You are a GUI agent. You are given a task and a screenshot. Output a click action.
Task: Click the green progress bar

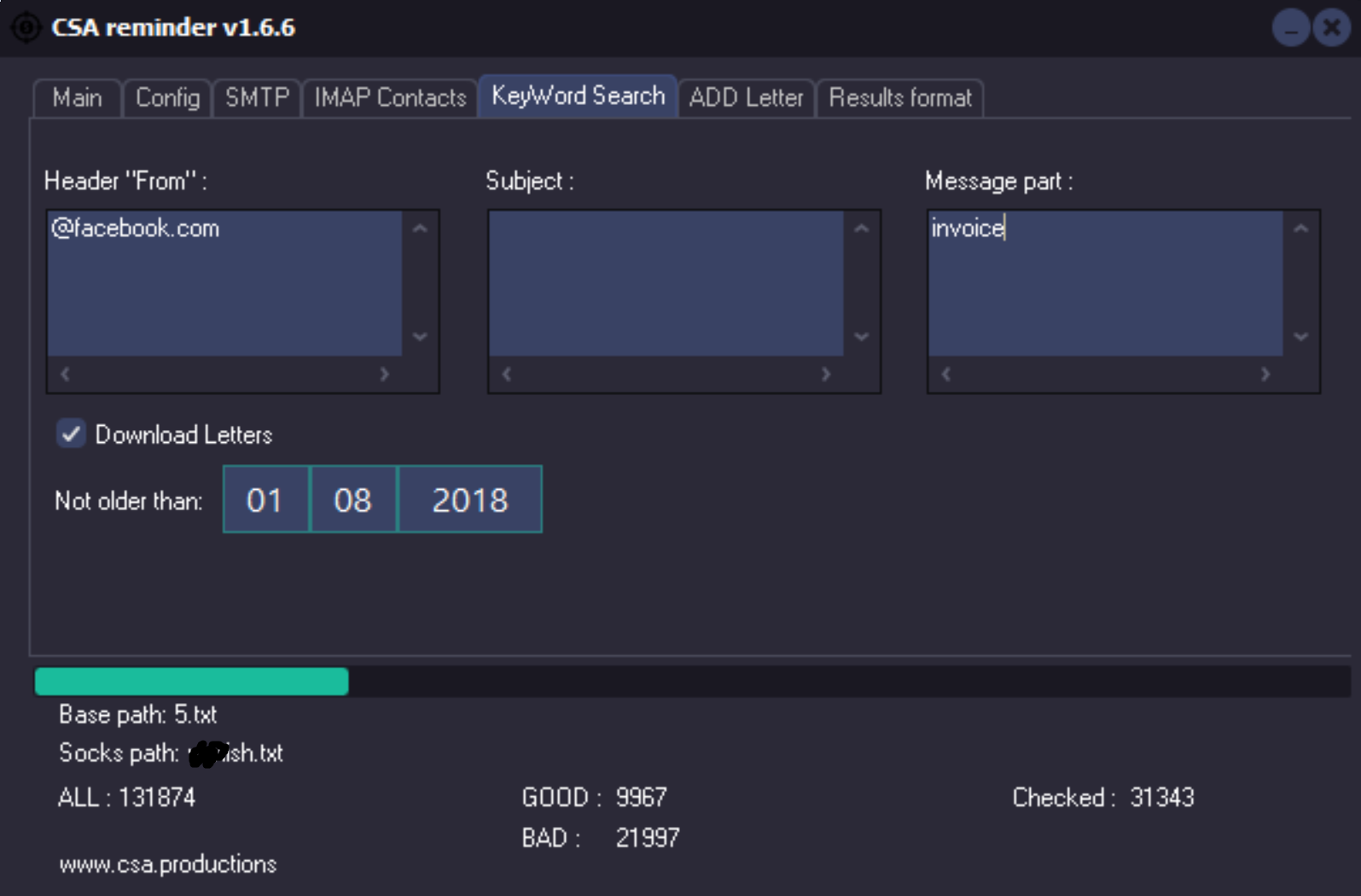pos(191,682)
